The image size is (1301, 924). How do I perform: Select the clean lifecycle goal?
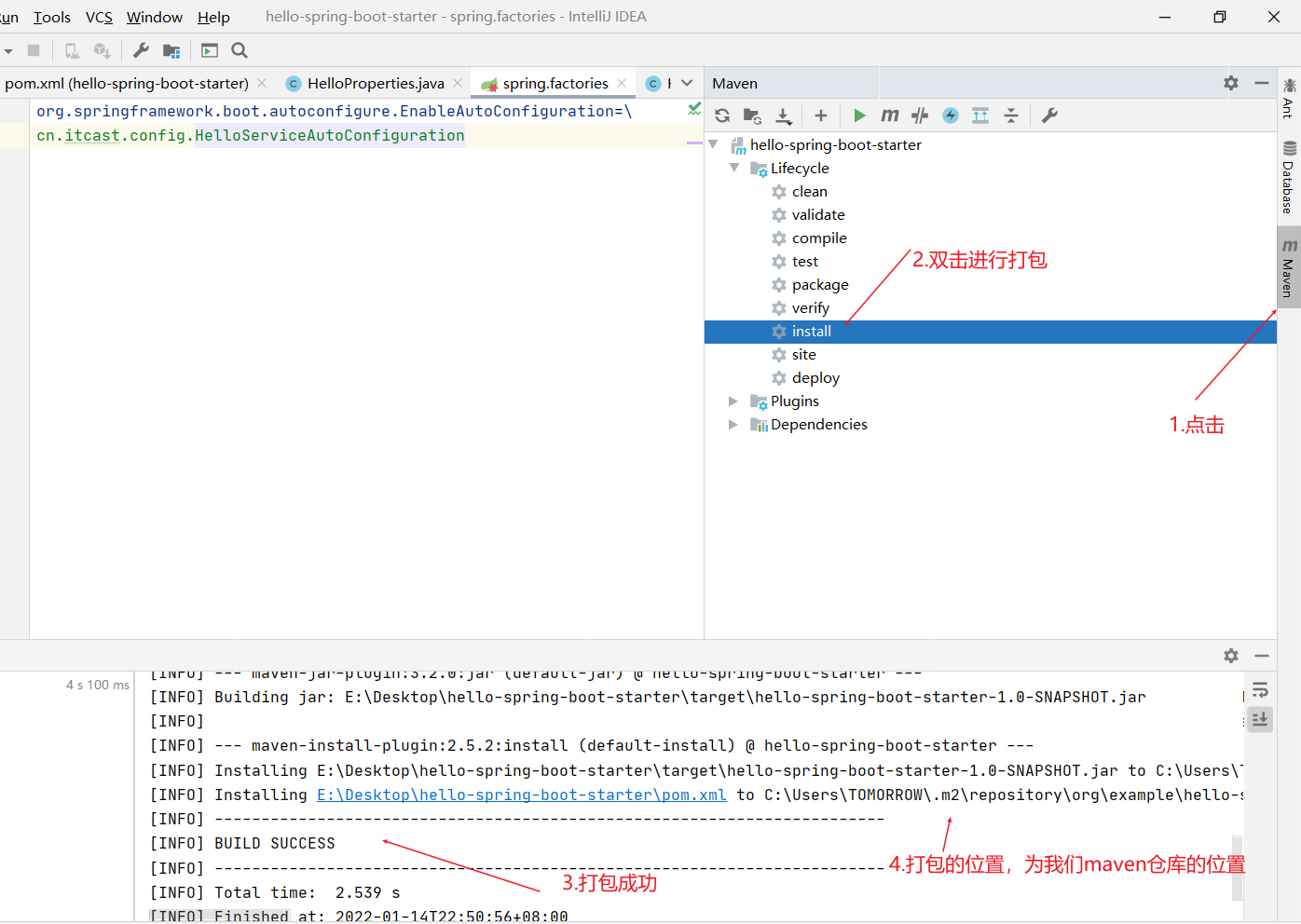point(810,191)
